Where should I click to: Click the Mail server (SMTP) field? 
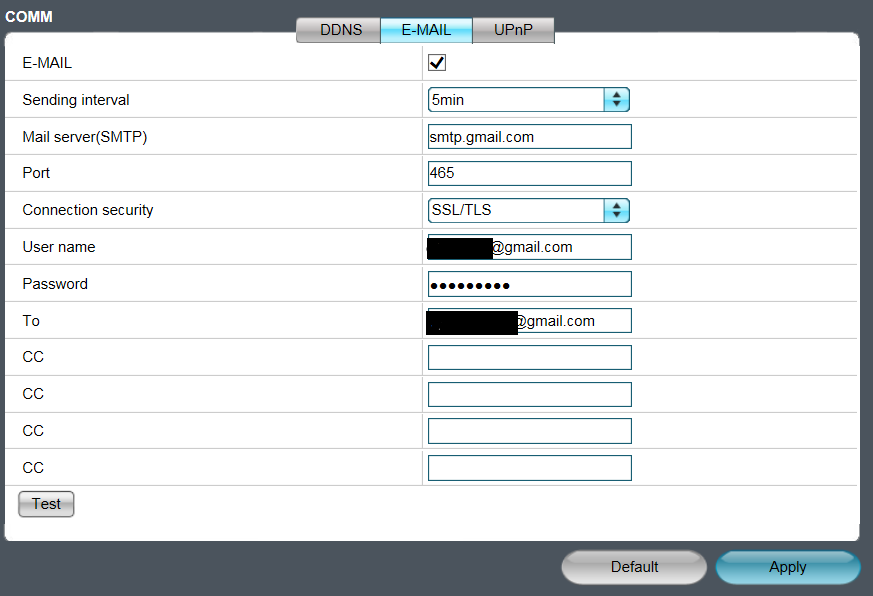(x=529, y=137)
